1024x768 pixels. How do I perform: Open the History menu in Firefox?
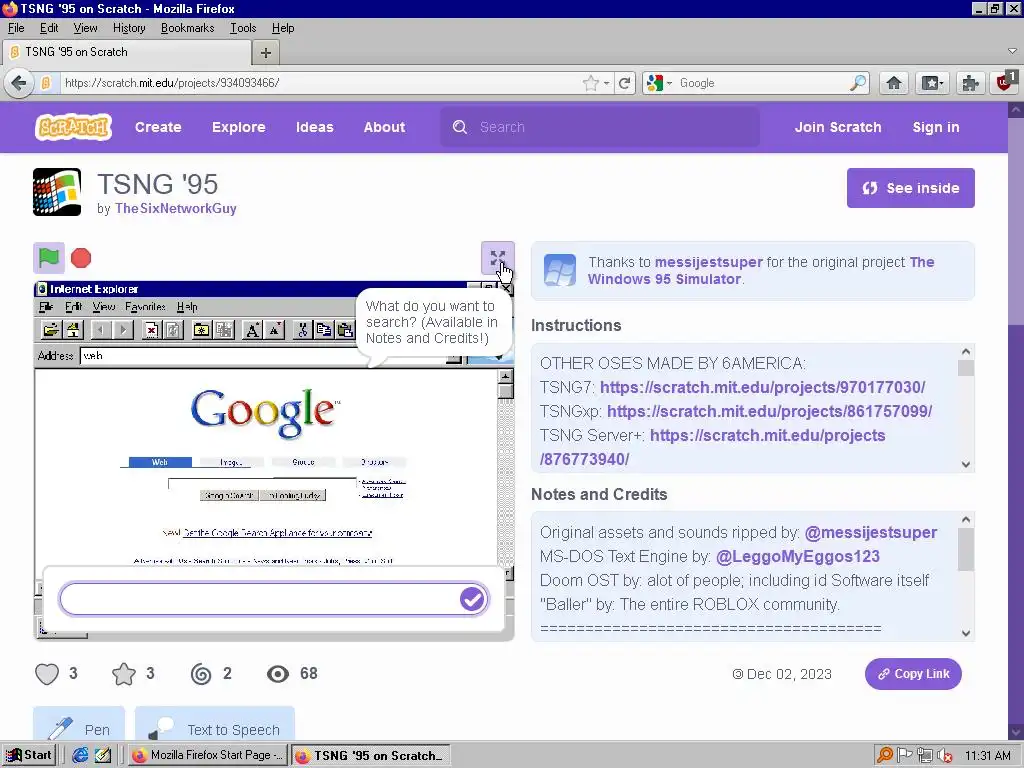(x=129, y=28)
